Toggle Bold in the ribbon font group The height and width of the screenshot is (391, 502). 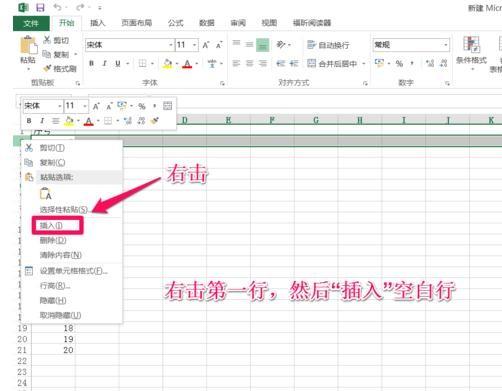click(91, 63)
